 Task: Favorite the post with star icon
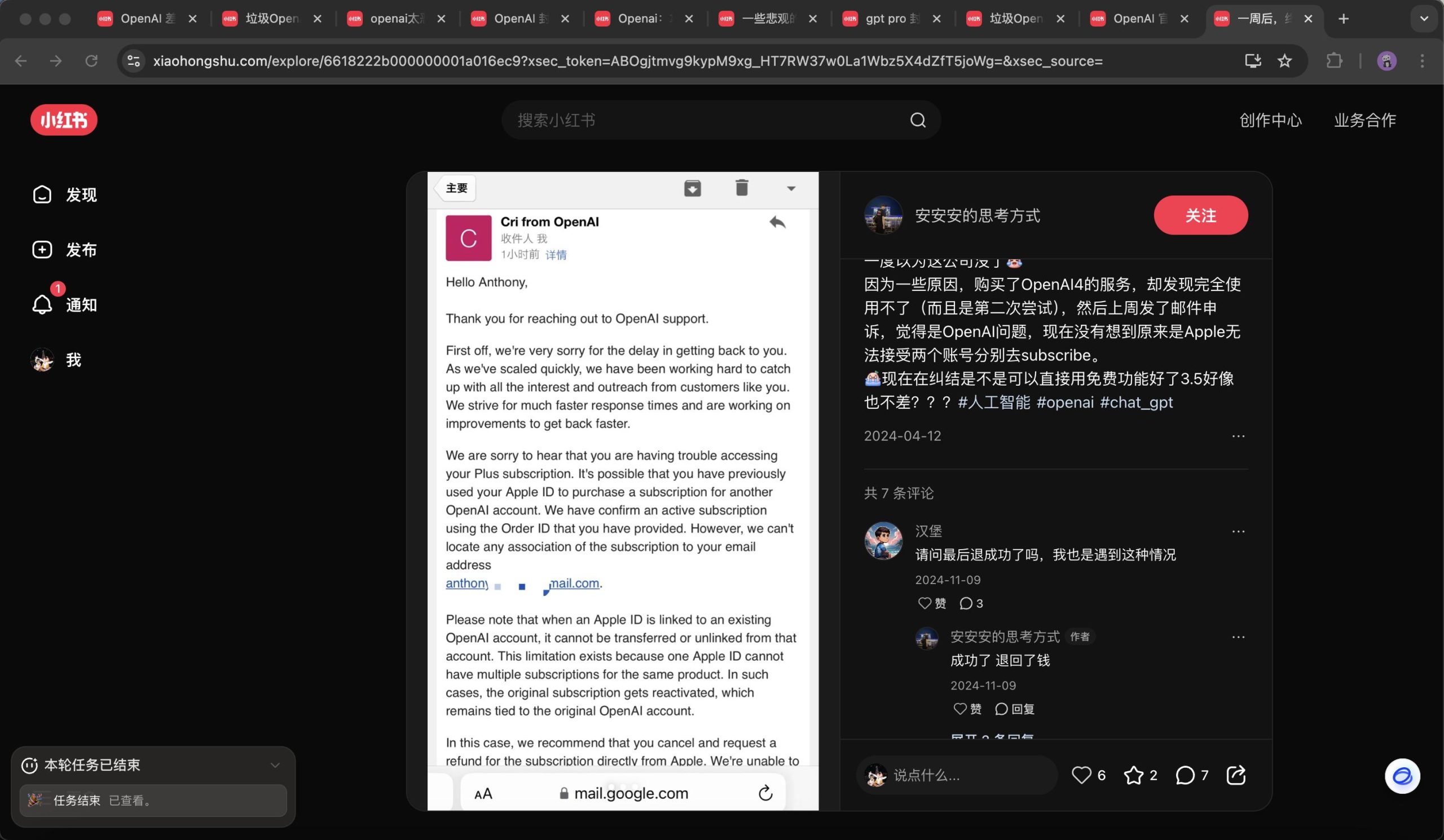(x=1133, y=775)
